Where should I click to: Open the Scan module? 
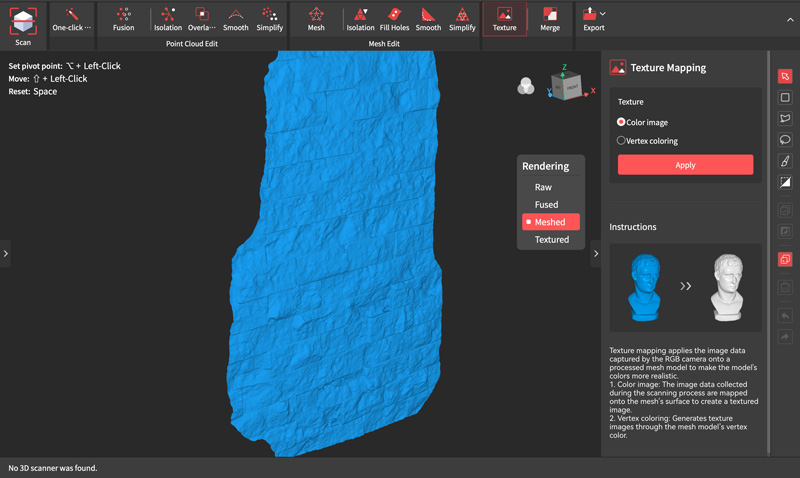(23, 26)
